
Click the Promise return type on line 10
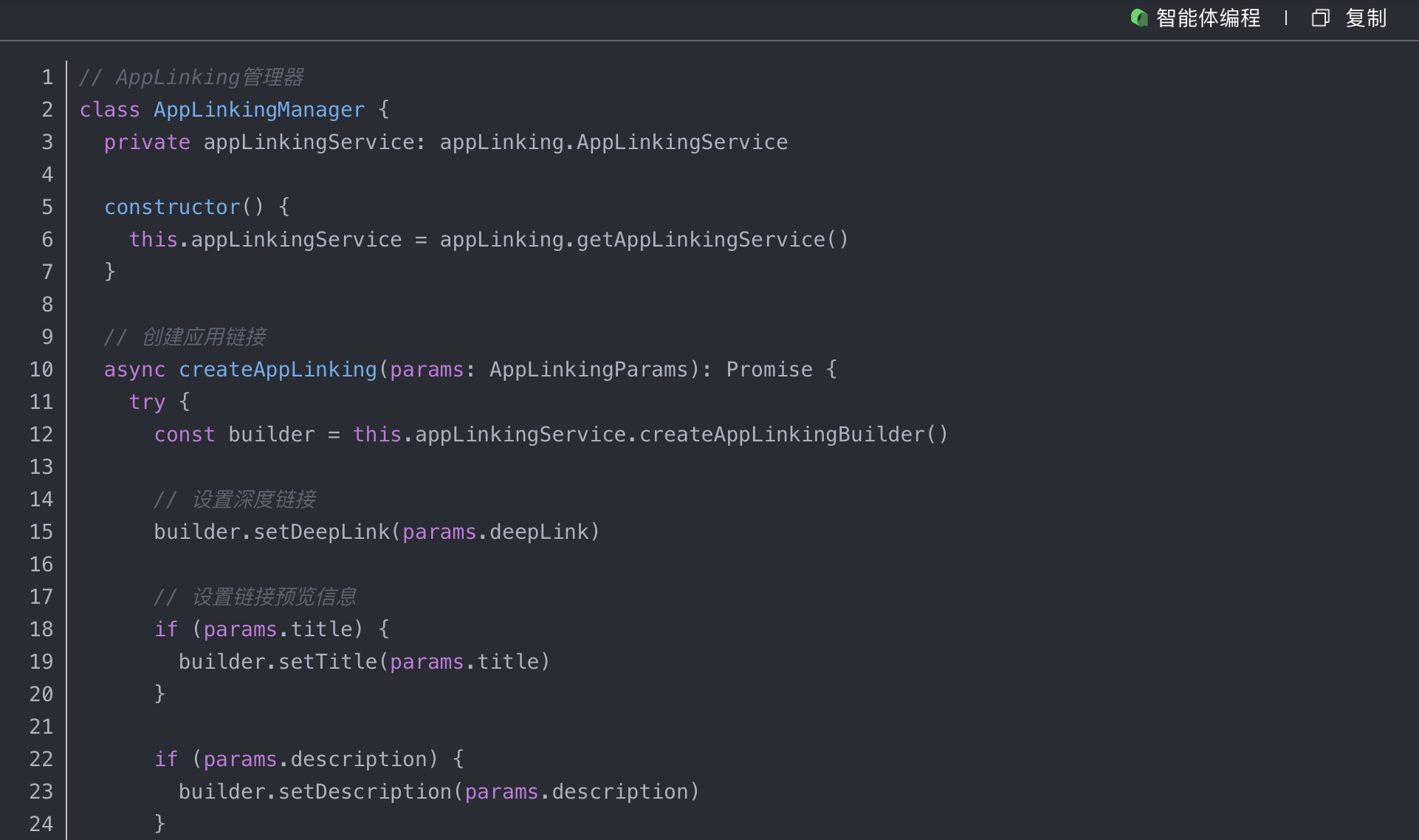[769, 370]
